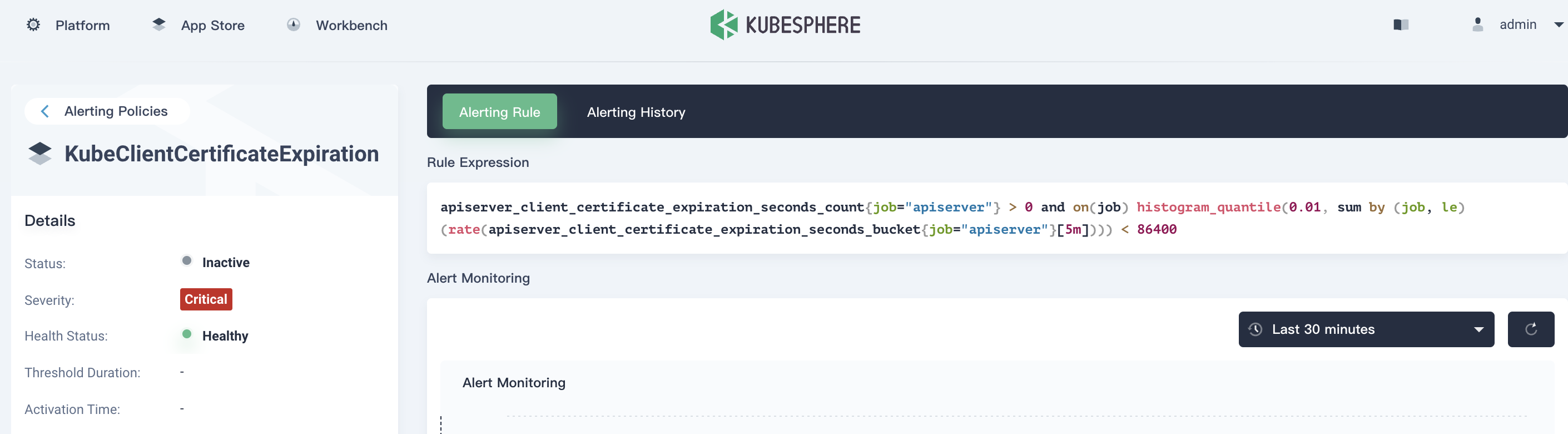Click the KubeClientCertificateExpiration stack icon
This screenshot has height=434, width=1568.
point(40,154)
